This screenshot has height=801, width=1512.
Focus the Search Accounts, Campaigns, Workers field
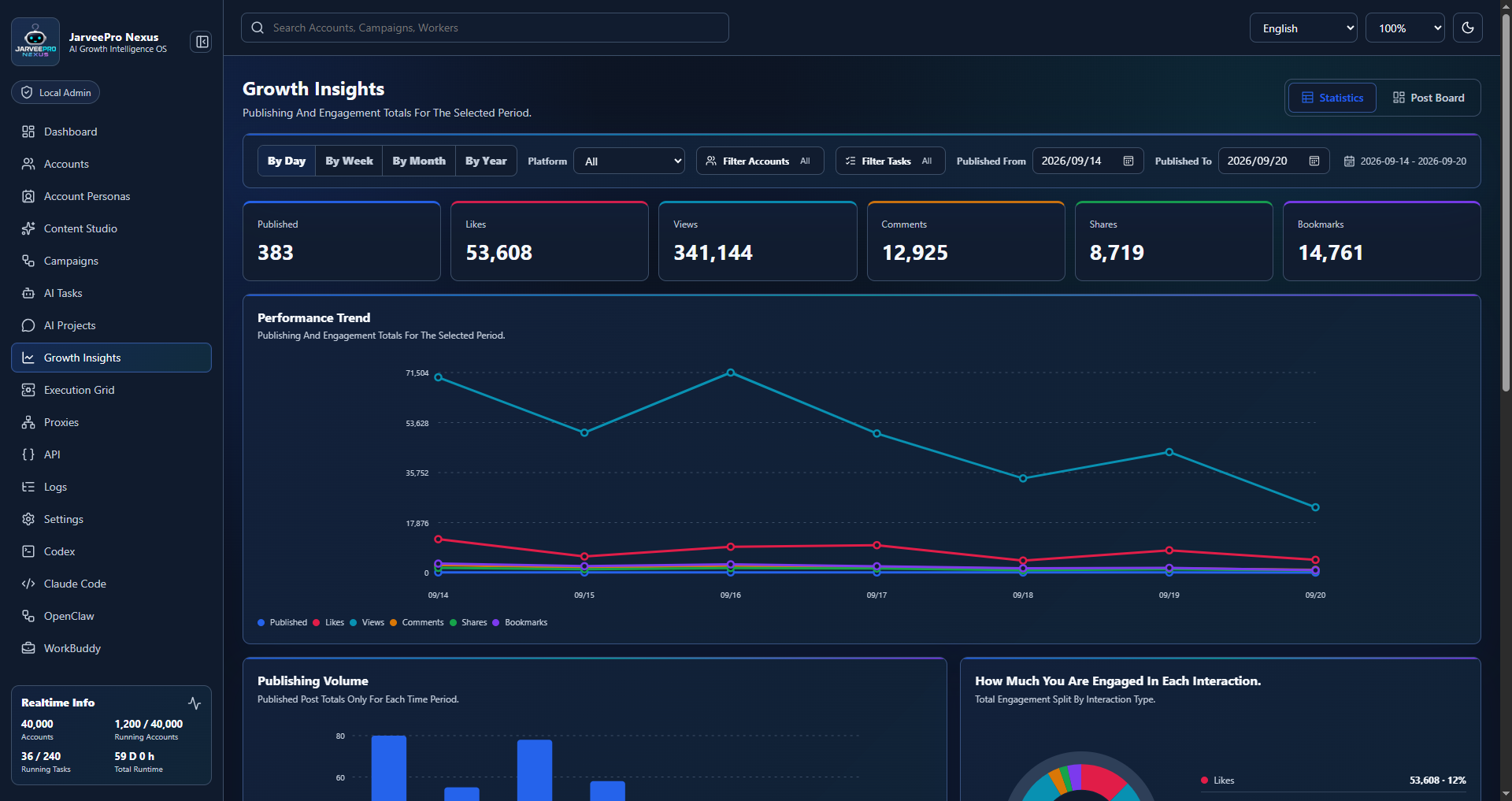[x=485, y=28]
